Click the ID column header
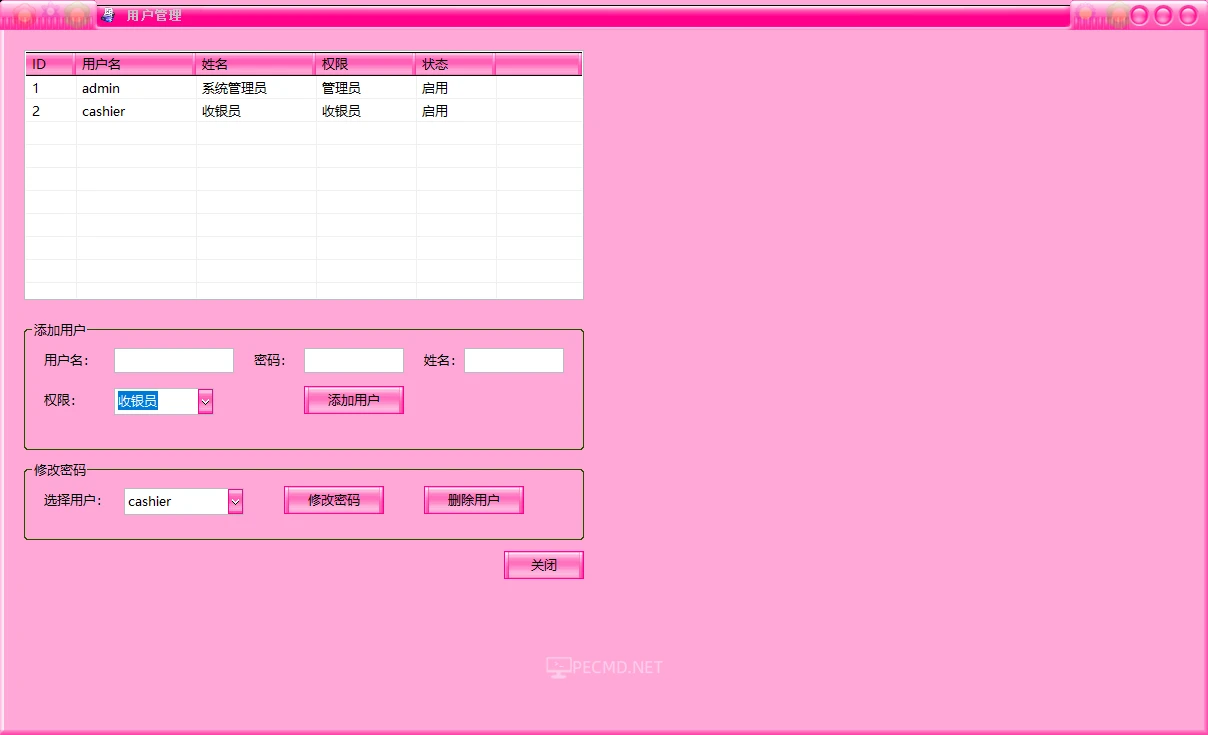This screenshot has width=1208, height=735. [50, 63]
